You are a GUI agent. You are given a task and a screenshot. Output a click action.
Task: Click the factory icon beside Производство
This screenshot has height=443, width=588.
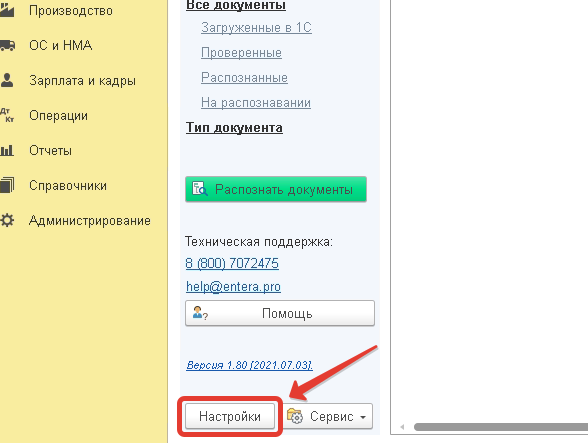coord(7,10)
